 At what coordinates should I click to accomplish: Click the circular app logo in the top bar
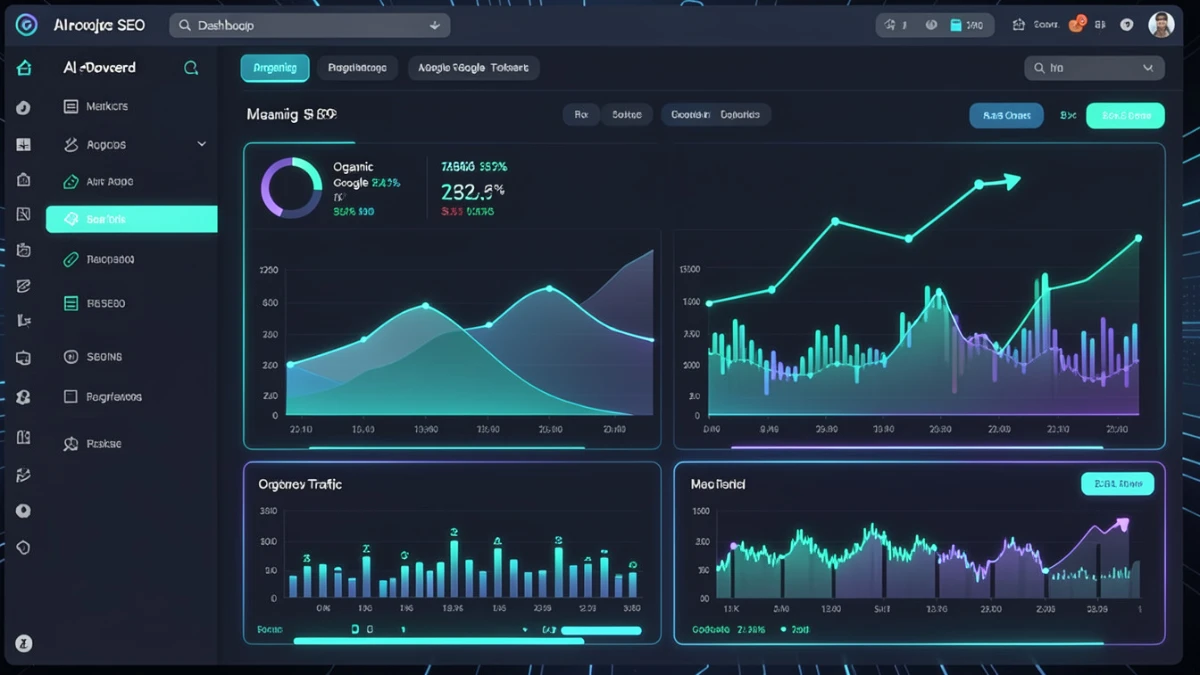tap(25, 25)
